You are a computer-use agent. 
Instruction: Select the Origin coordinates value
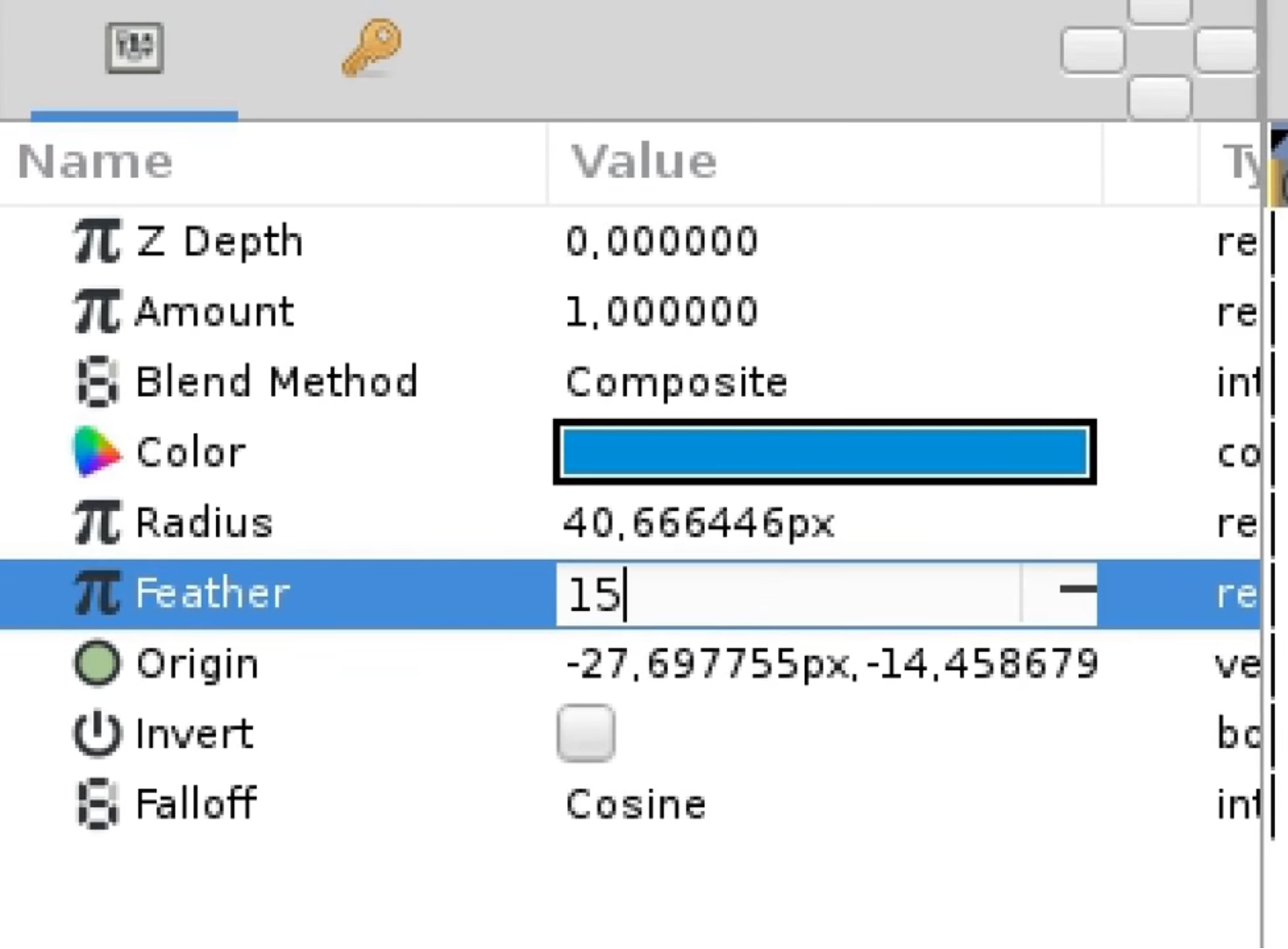pyautogui.click(x=831, y=664)
